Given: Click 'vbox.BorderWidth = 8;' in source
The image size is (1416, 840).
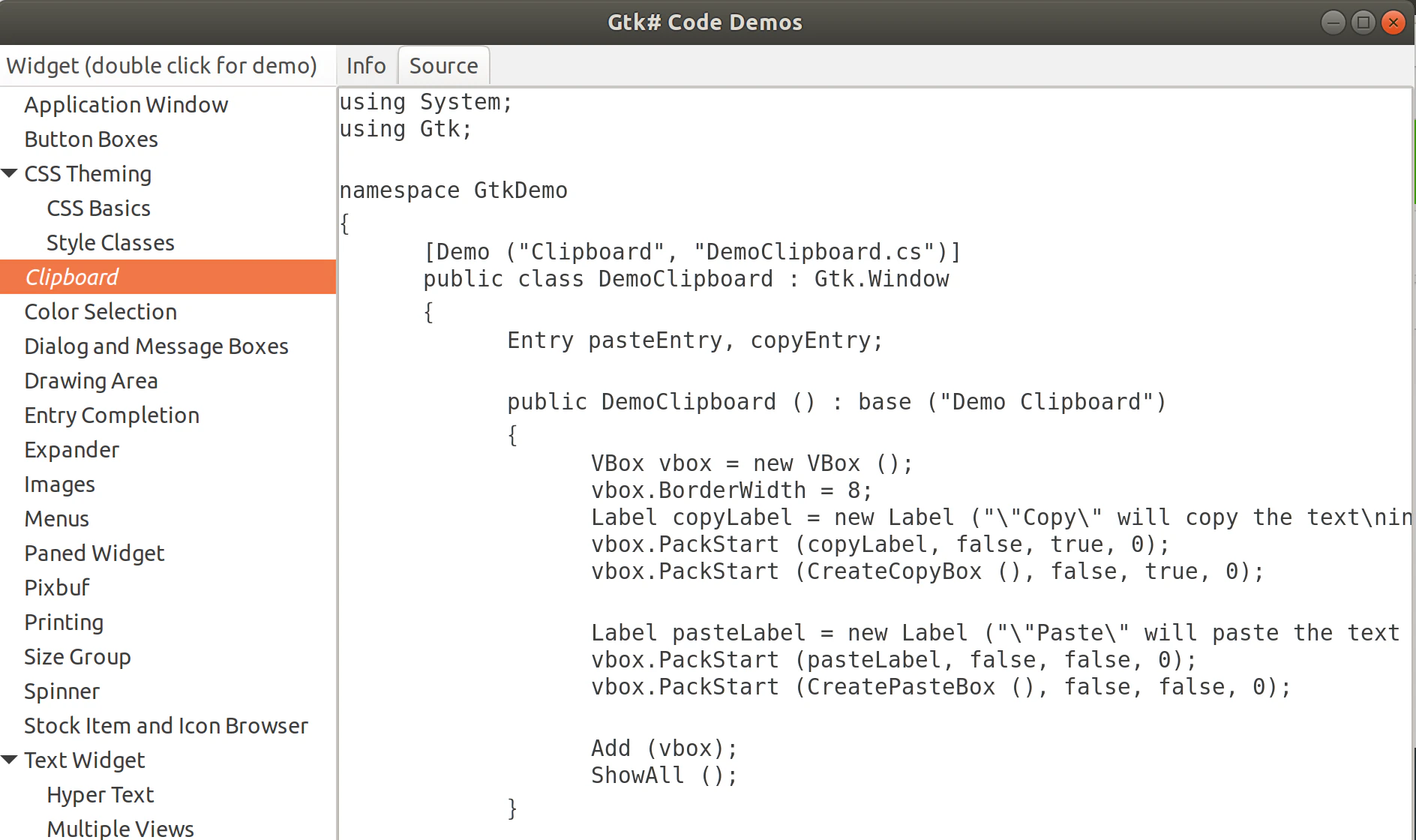Looking at the screenshot, I should [x=731, y=490].
